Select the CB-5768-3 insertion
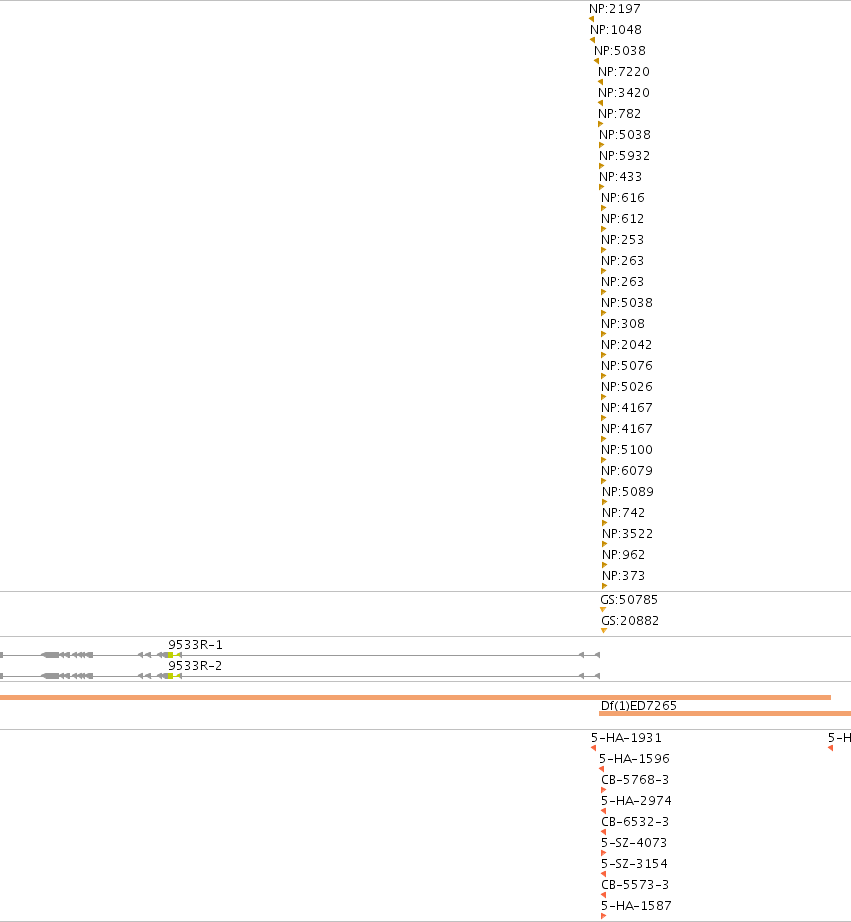Viewport: 851px width, 922px height. pos(635,780)
